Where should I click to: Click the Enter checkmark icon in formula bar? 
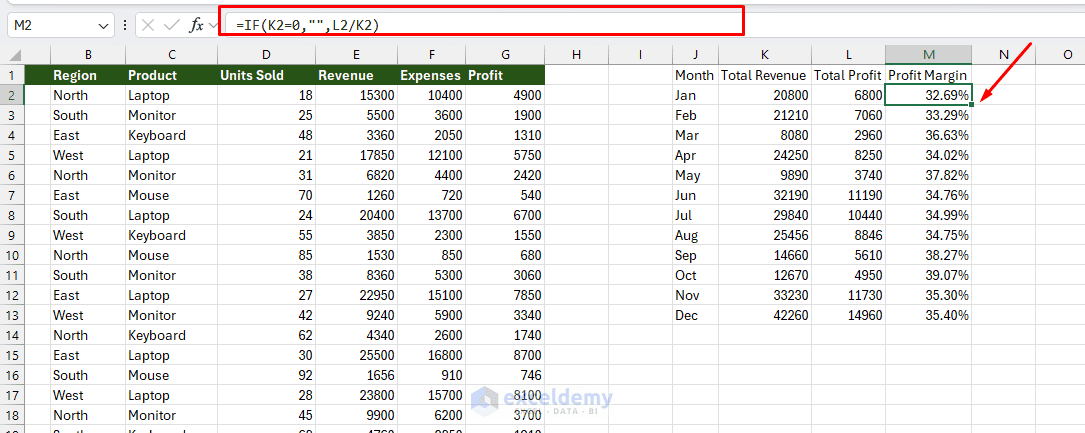[x=172, y=26]
